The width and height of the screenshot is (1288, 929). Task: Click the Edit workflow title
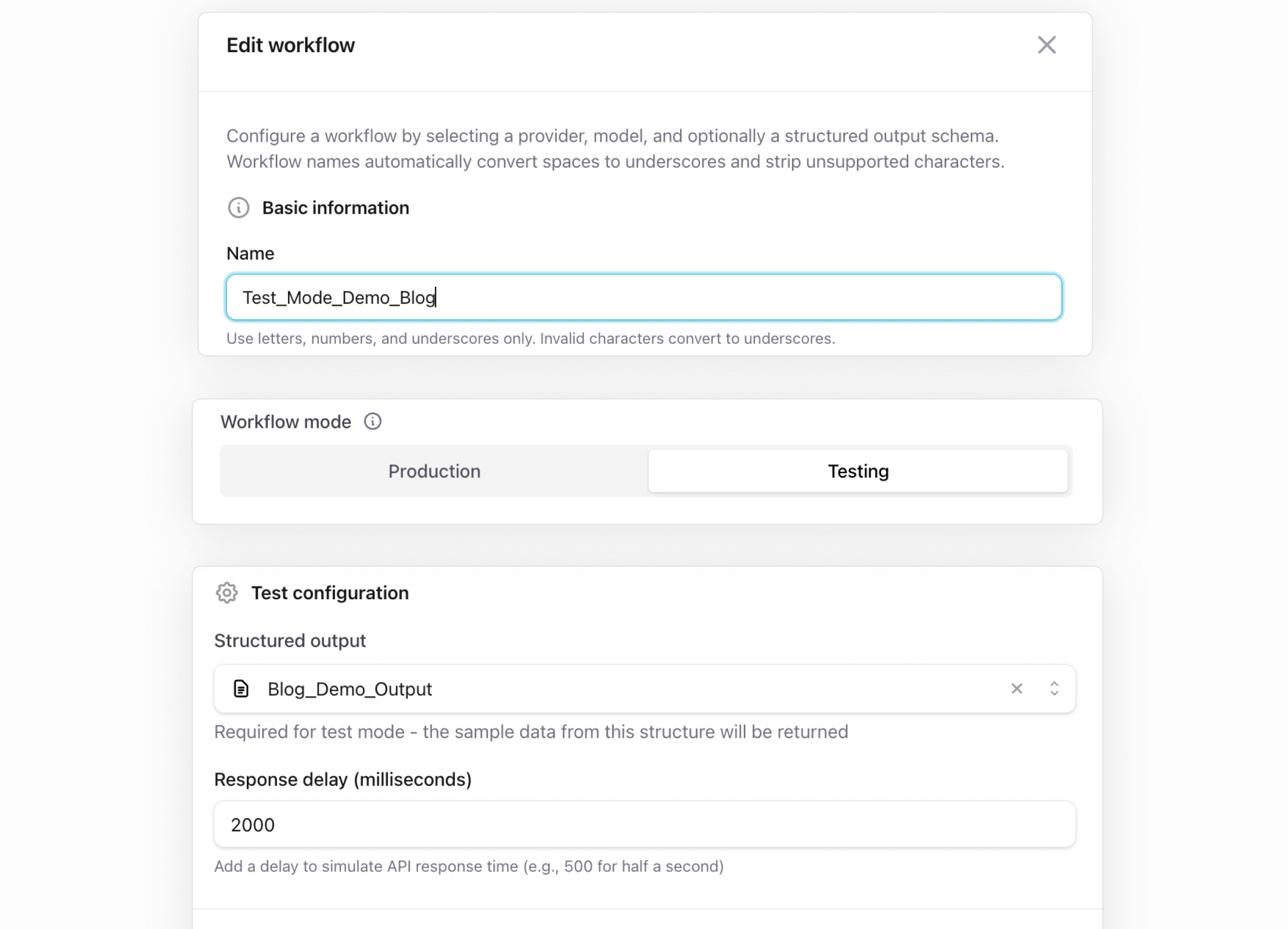coord(290,45)
